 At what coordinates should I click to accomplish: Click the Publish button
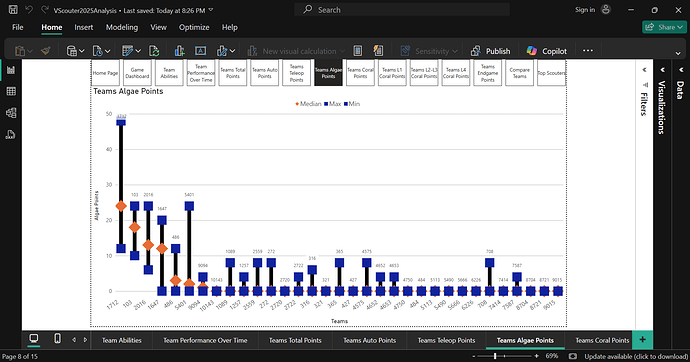click(x=490, y=51)
